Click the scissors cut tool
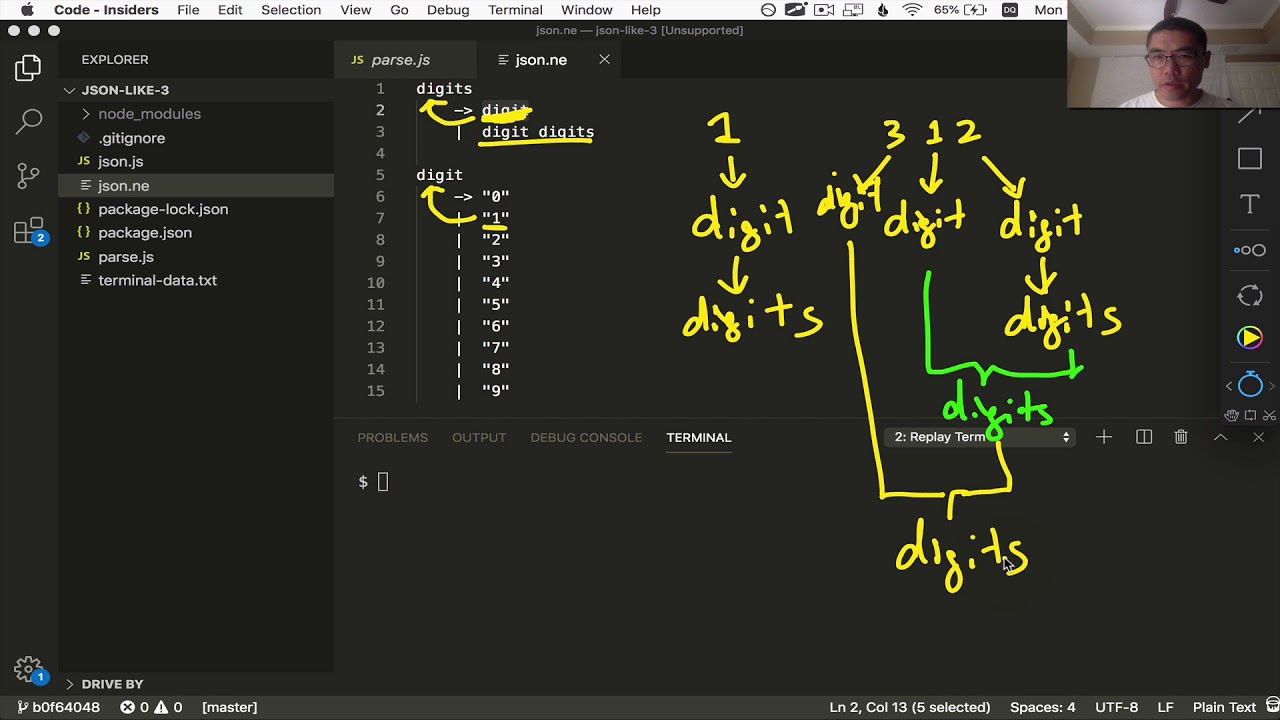 coord(1269,415)
